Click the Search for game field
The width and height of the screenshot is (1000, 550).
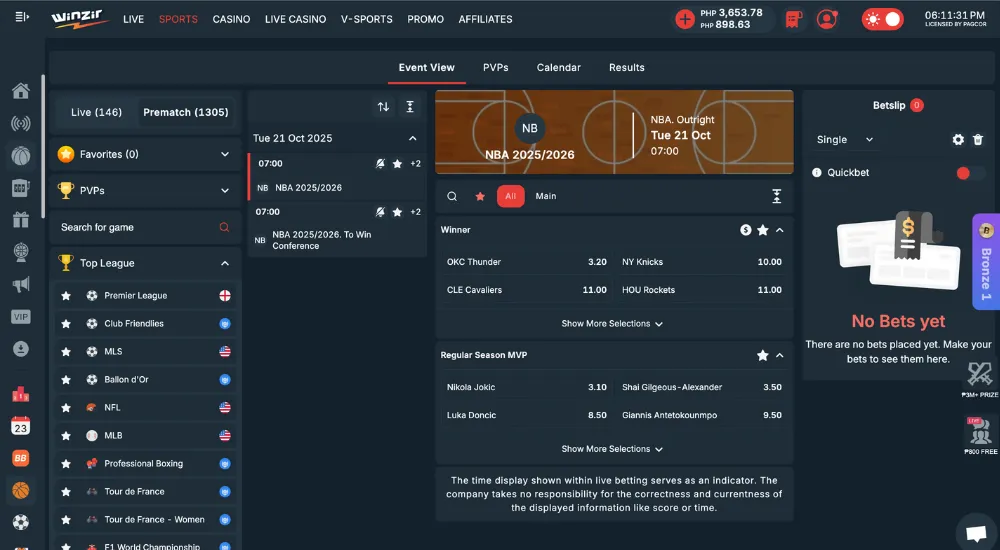click(144, 227)
